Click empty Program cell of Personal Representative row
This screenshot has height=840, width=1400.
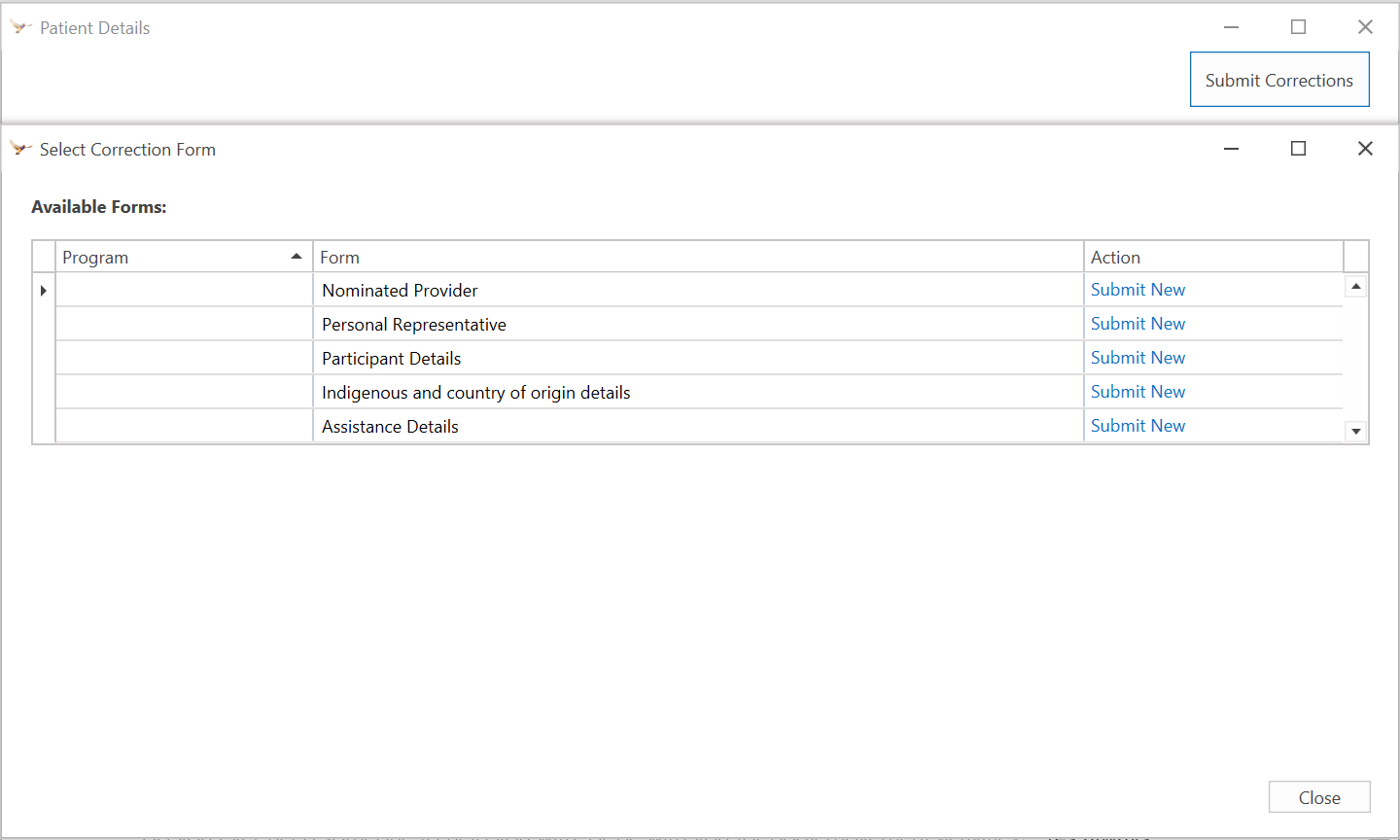point(184,324)
